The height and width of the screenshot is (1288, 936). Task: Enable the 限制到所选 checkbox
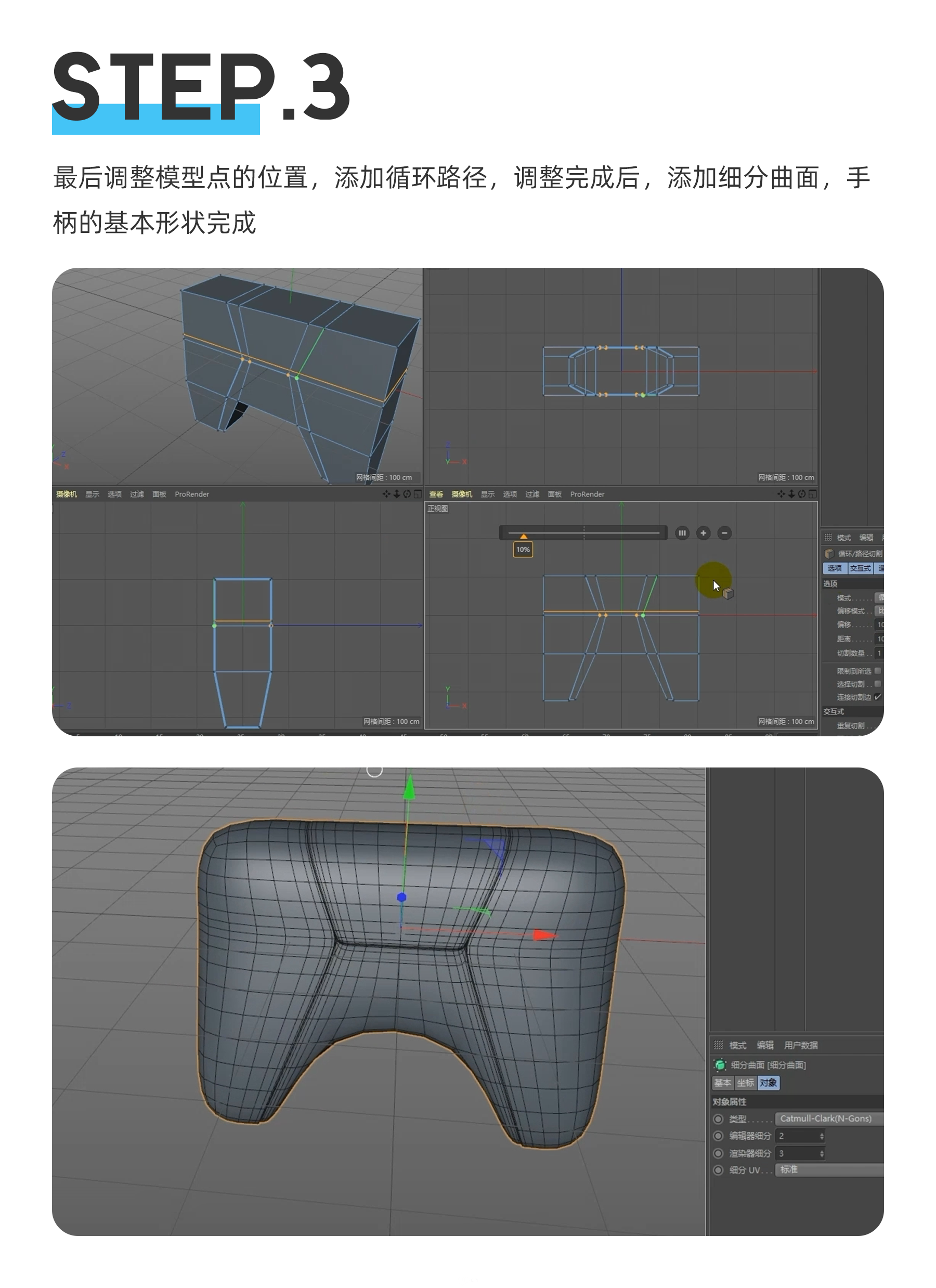(x=878, y=671)
